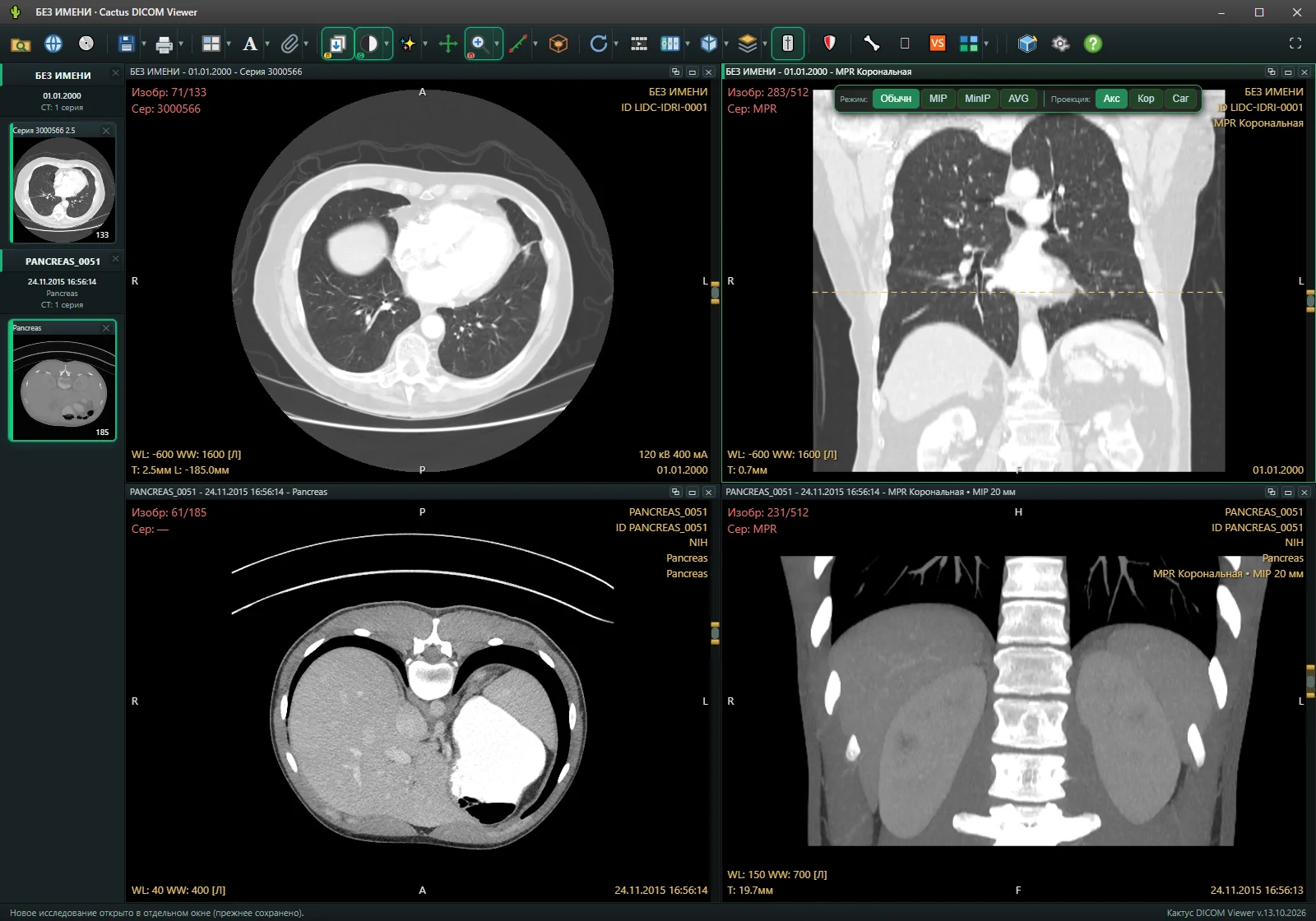Switch projection to Саг

[1180, 99]
